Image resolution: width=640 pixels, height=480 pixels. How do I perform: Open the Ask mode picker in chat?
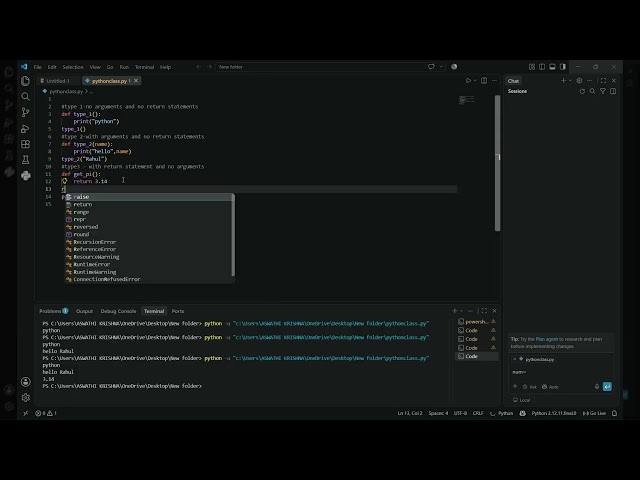(x=529, y=387)
